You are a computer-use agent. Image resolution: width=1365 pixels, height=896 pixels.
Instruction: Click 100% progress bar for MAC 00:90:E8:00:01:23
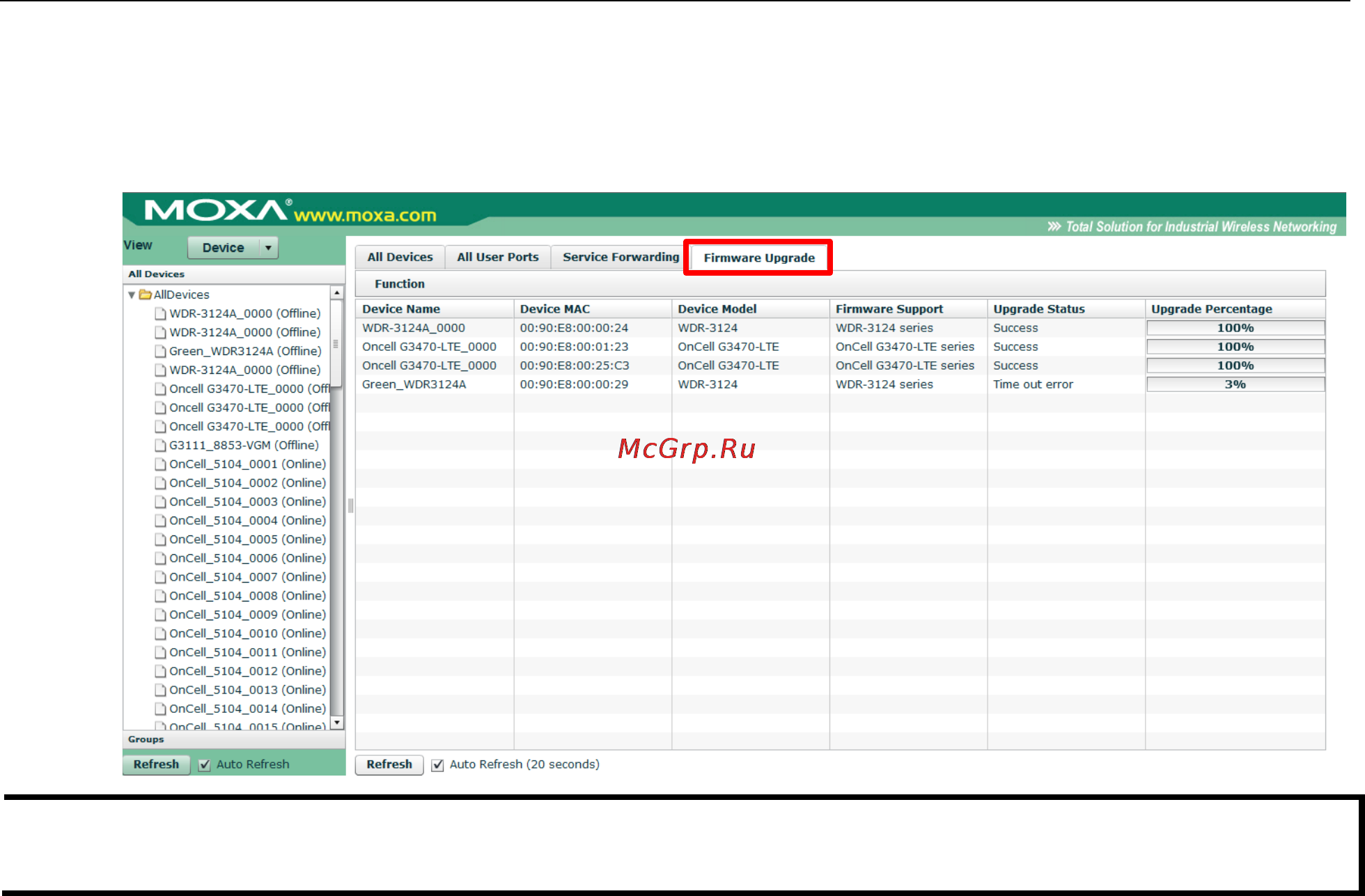click(1235, 347)
